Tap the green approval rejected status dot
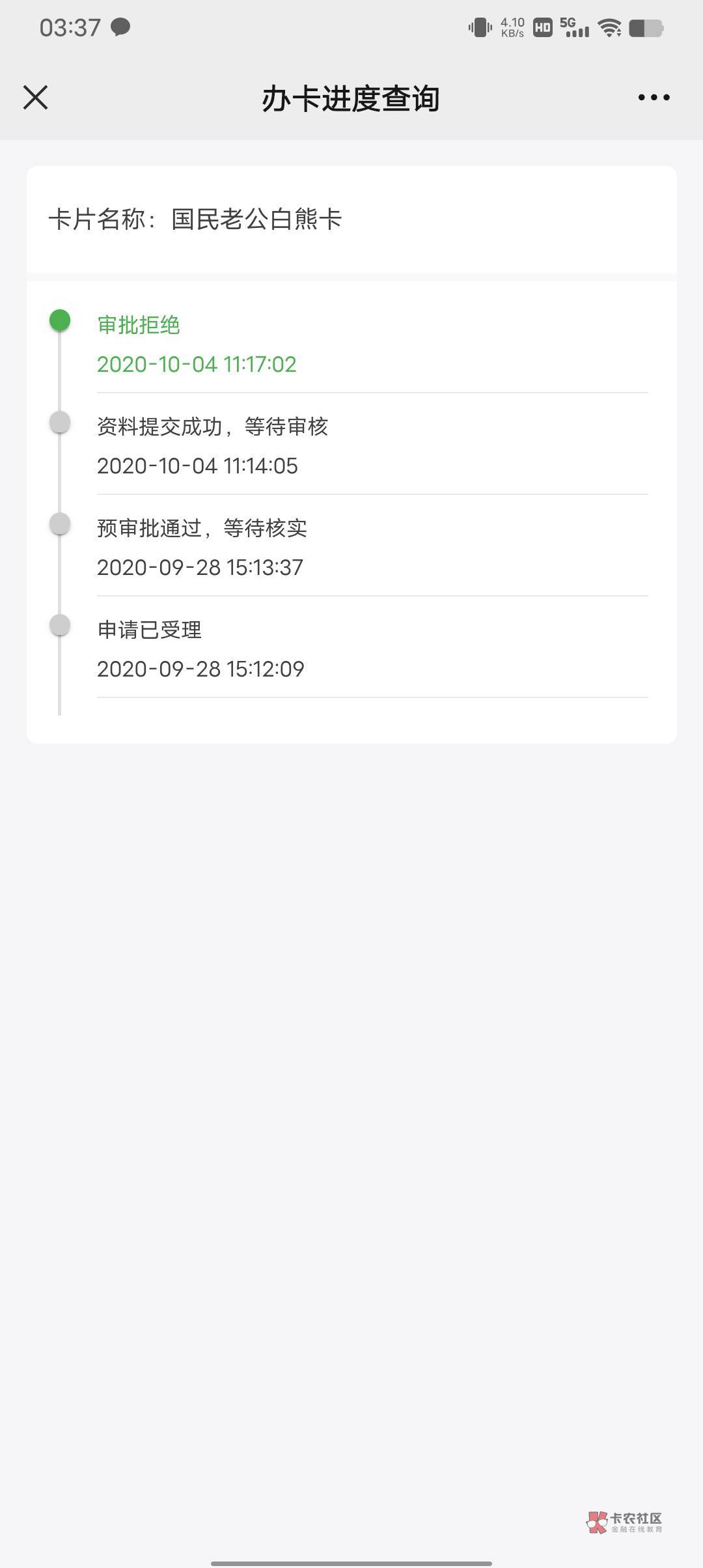Screen dimensions: 703x1568 (60, 320)
